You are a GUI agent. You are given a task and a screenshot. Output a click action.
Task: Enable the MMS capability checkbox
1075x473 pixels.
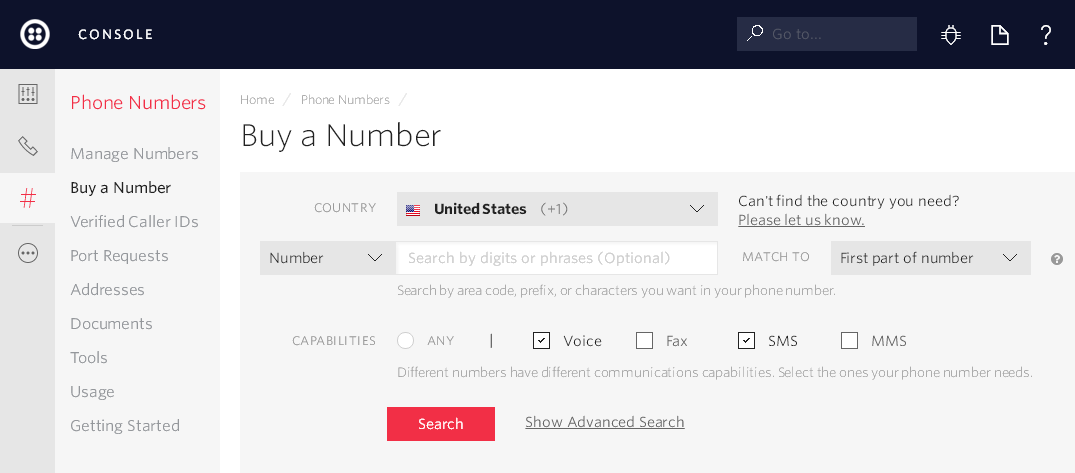click(x=849, y=341)
